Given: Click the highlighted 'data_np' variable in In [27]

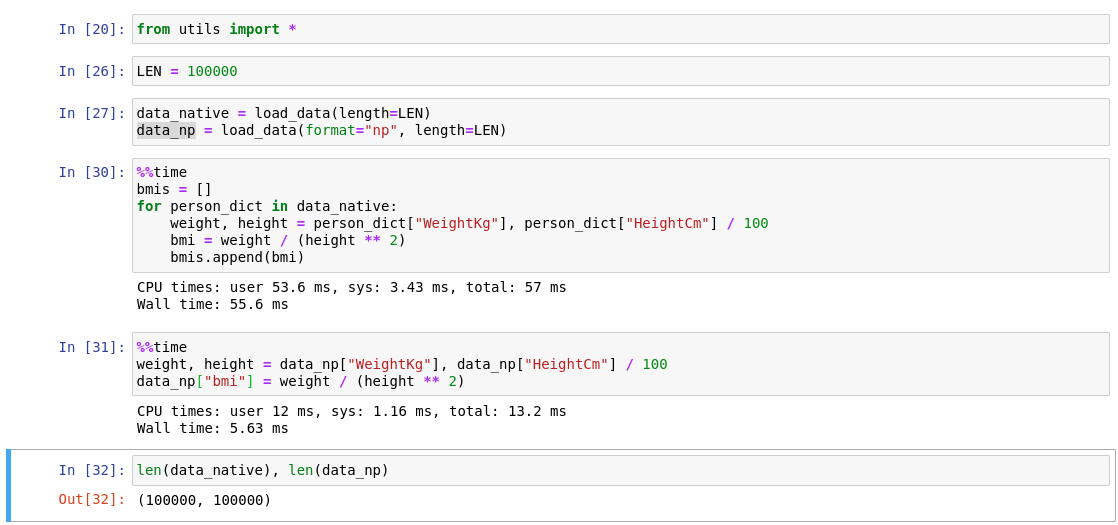Looking at the screenshot, I should pyautogui.click(x=165, y=131).
